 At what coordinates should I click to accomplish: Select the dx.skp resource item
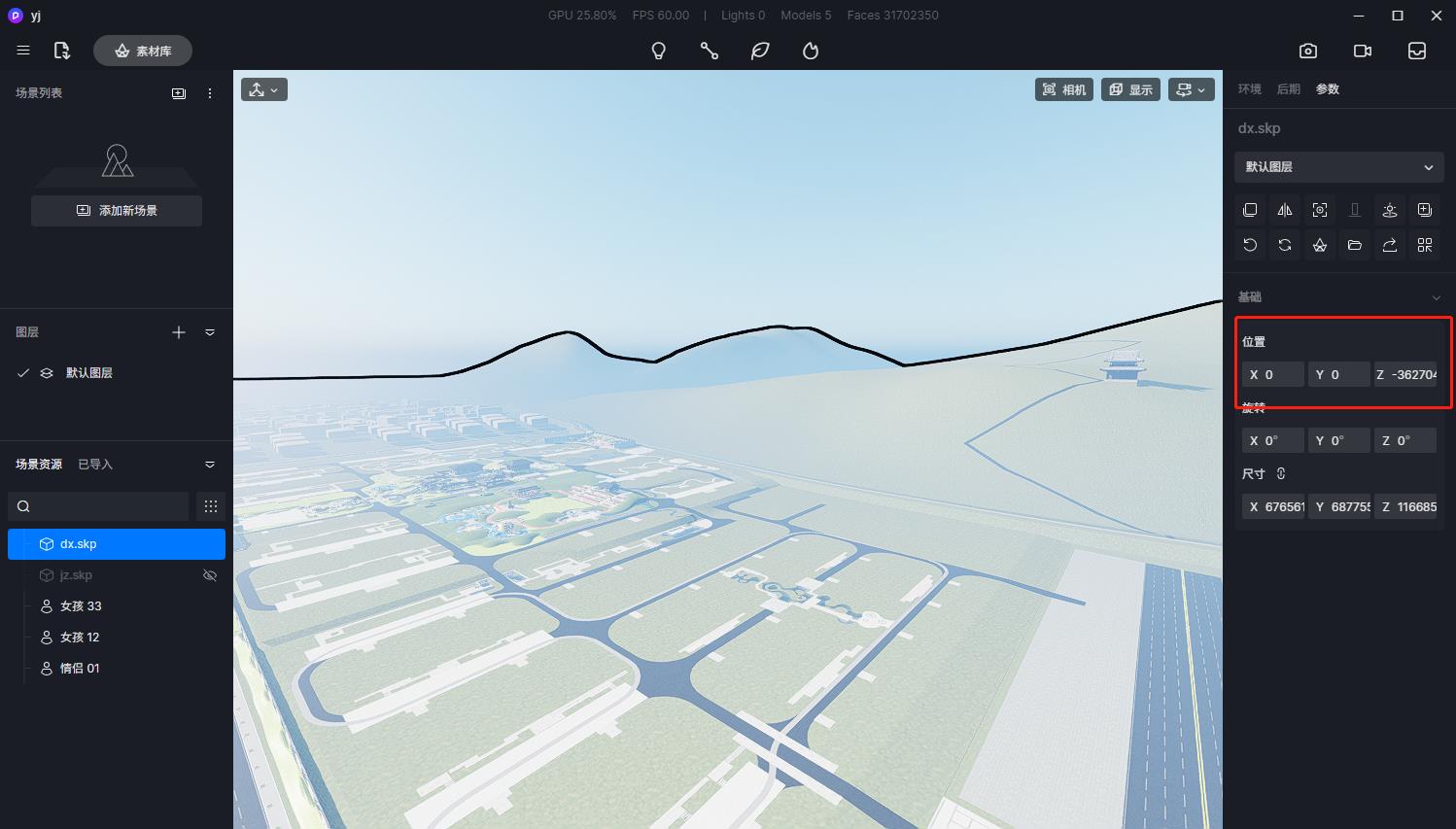(x=117, y=544)
